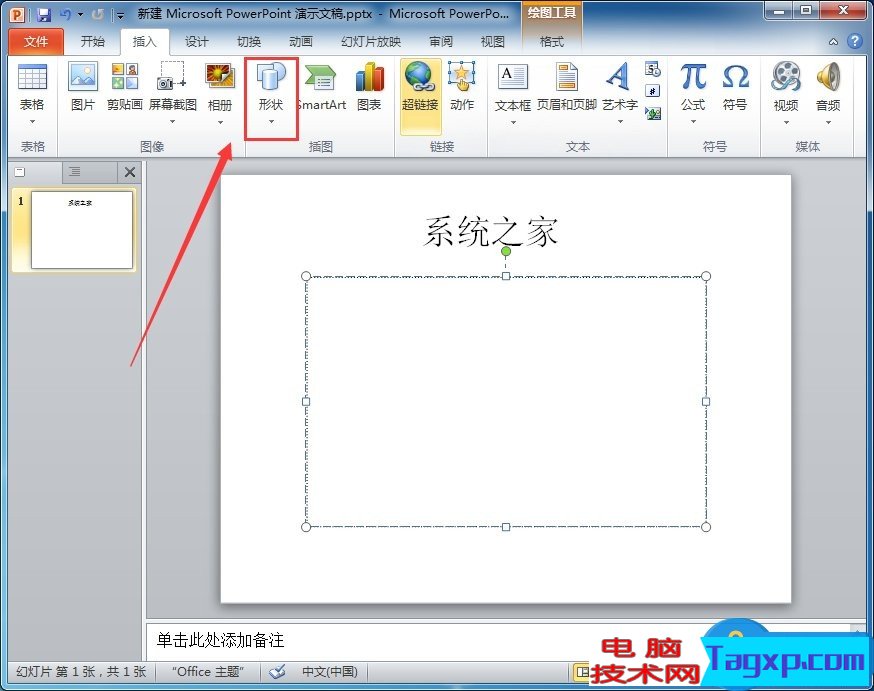Click the 文本框 text box icon

pyautogui.click(x=513, y=77)
